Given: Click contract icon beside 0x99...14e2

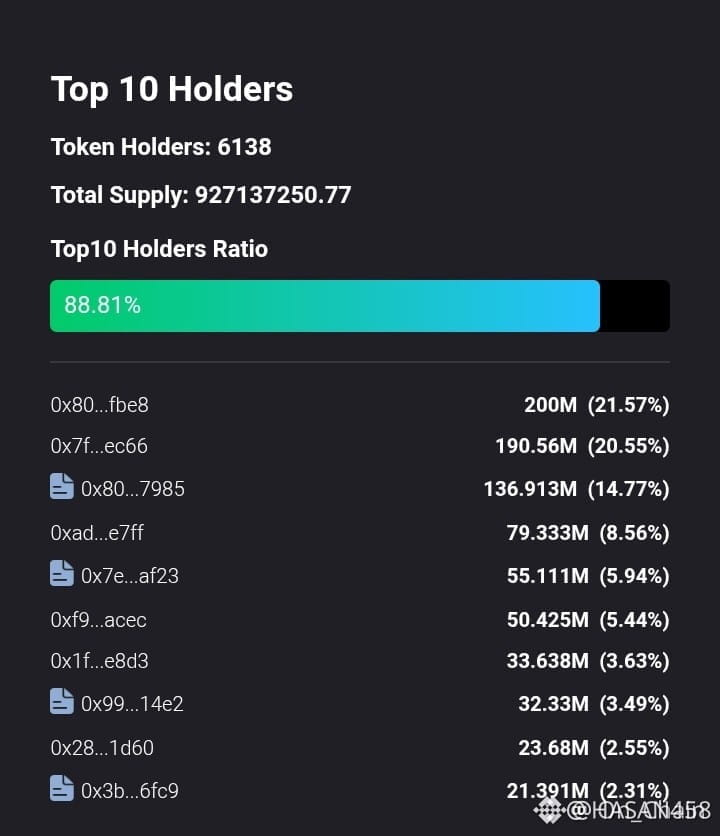Looking at the screenshot, I should 62,701.
